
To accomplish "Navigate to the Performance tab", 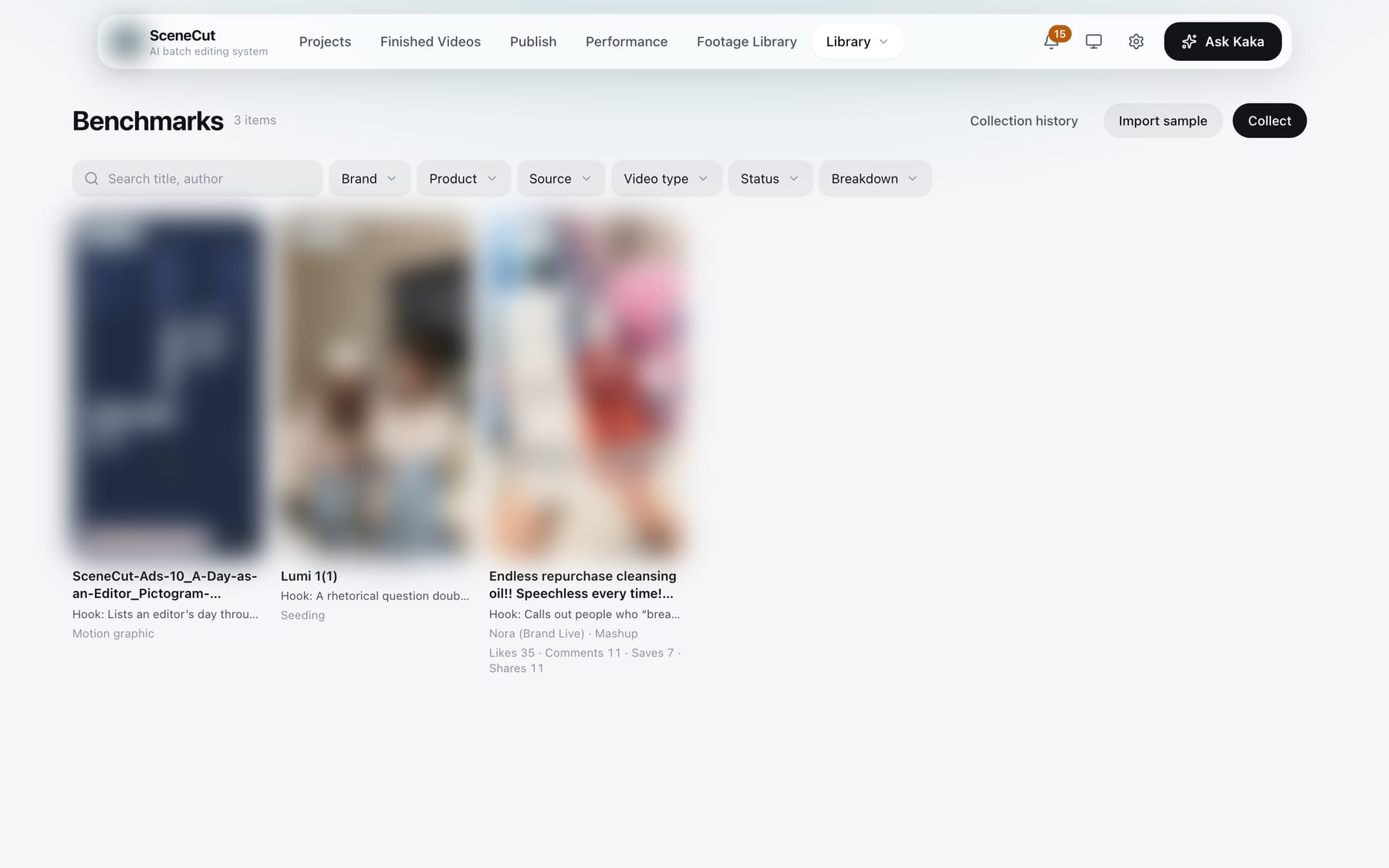I will point(627,42).
